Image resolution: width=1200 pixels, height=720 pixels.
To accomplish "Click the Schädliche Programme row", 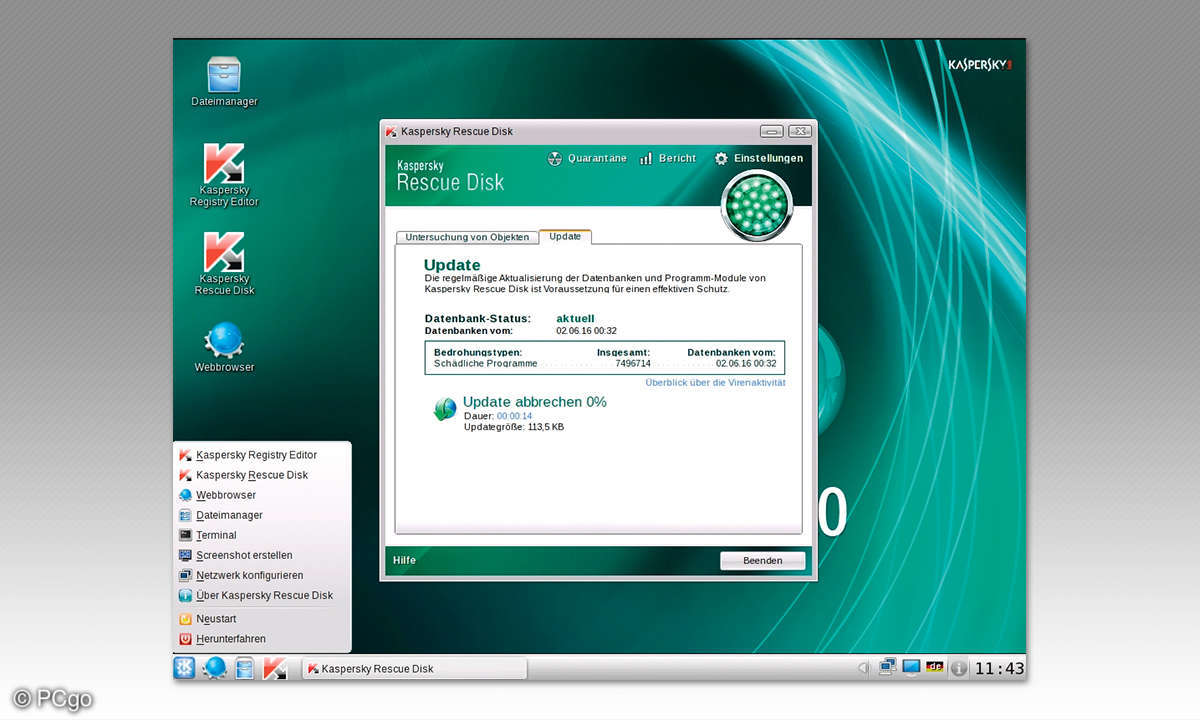I will point(605,363).
